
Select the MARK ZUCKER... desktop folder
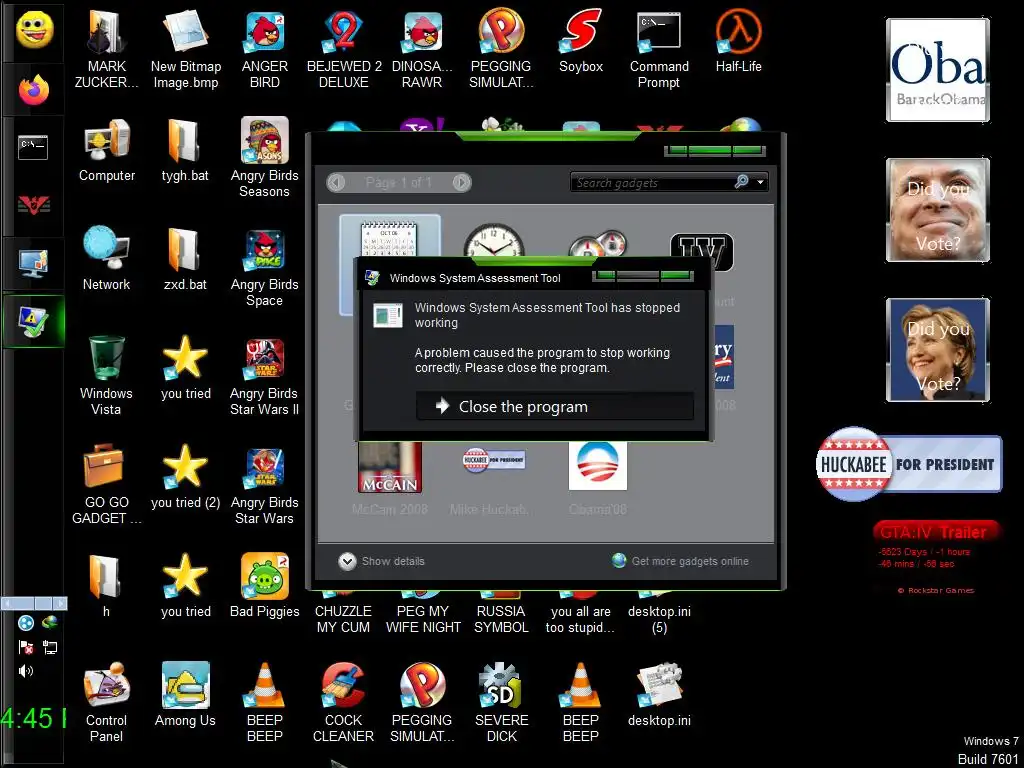pyautogui.click(x=106, y=50)
